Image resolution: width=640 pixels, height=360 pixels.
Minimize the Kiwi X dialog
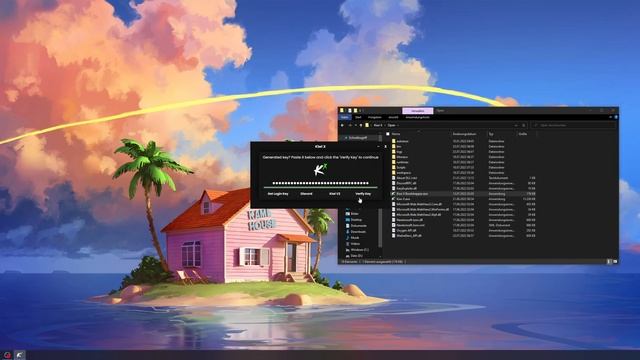(378, 147)
